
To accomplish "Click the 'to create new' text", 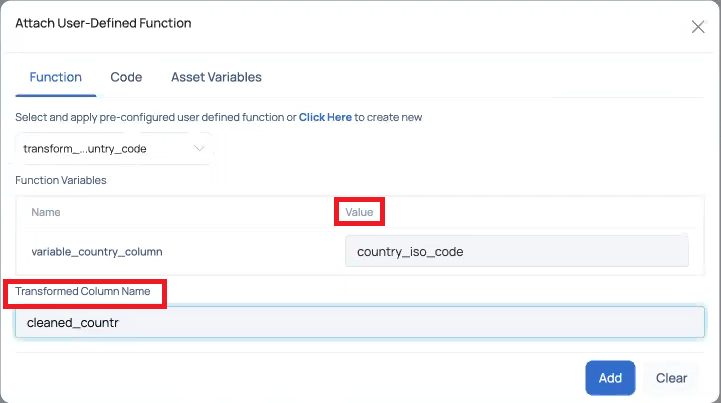I will (388, 117).
